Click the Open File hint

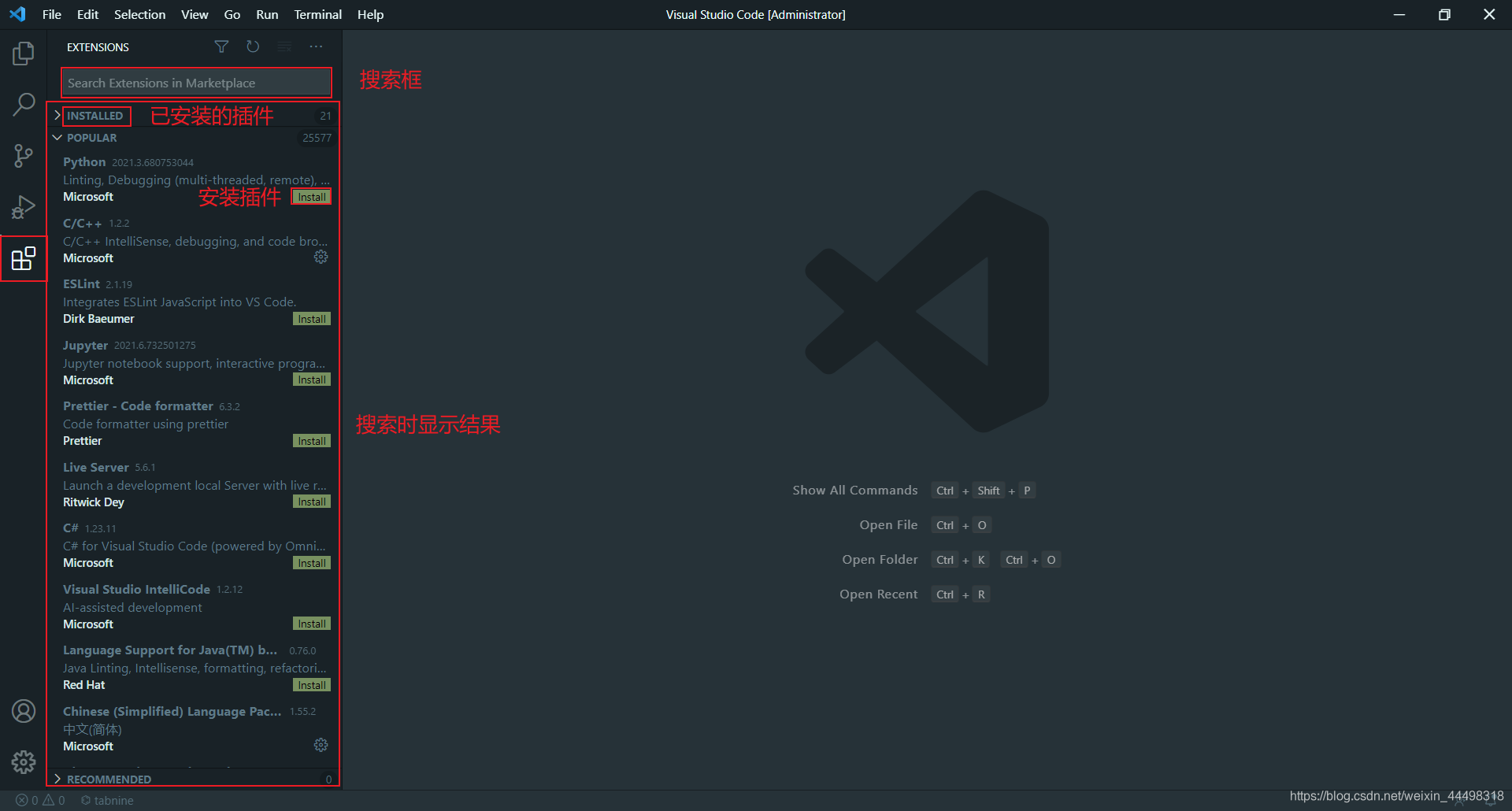point(888,524)
